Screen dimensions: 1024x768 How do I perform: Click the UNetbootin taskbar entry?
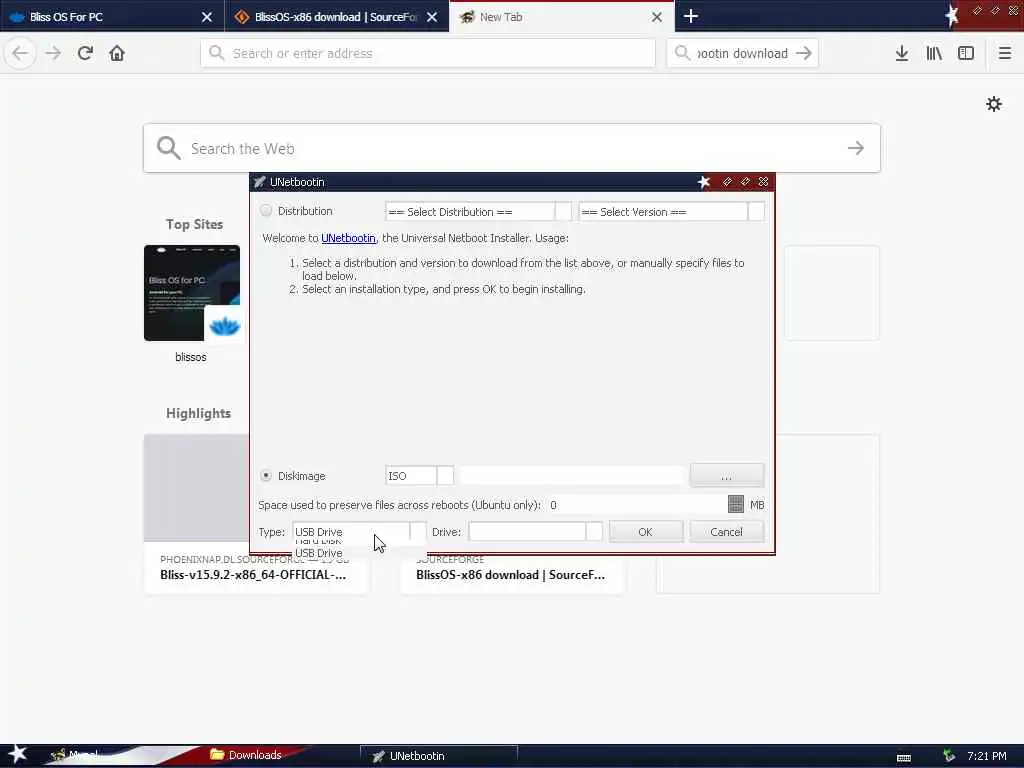(439, 756)
